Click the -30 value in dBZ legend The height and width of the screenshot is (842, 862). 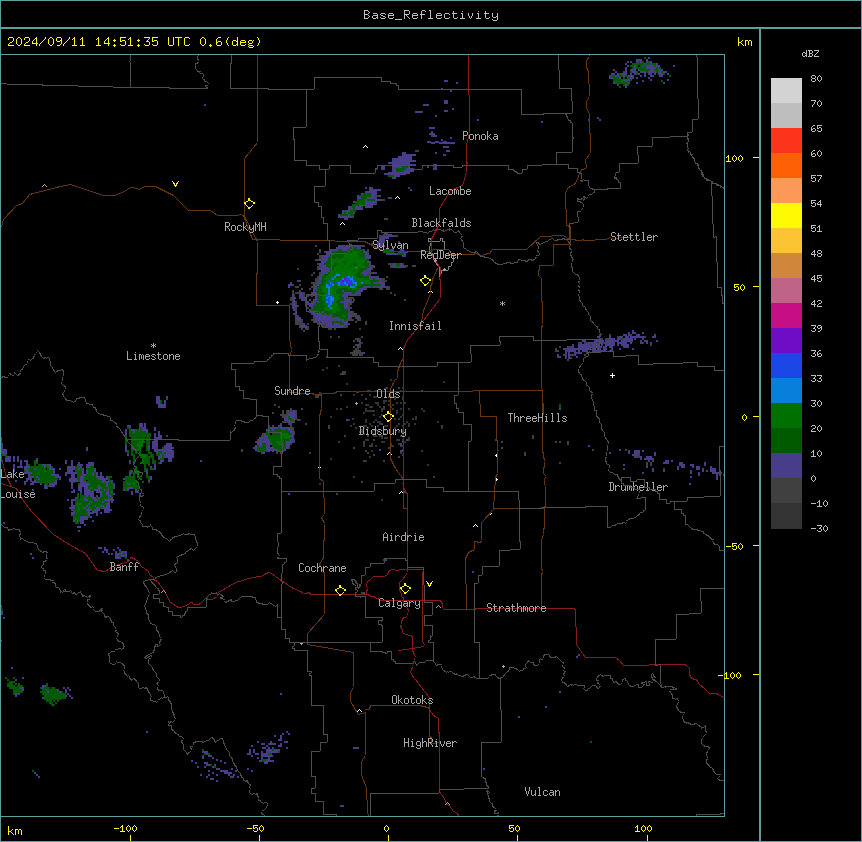click(x=819, y=528)
